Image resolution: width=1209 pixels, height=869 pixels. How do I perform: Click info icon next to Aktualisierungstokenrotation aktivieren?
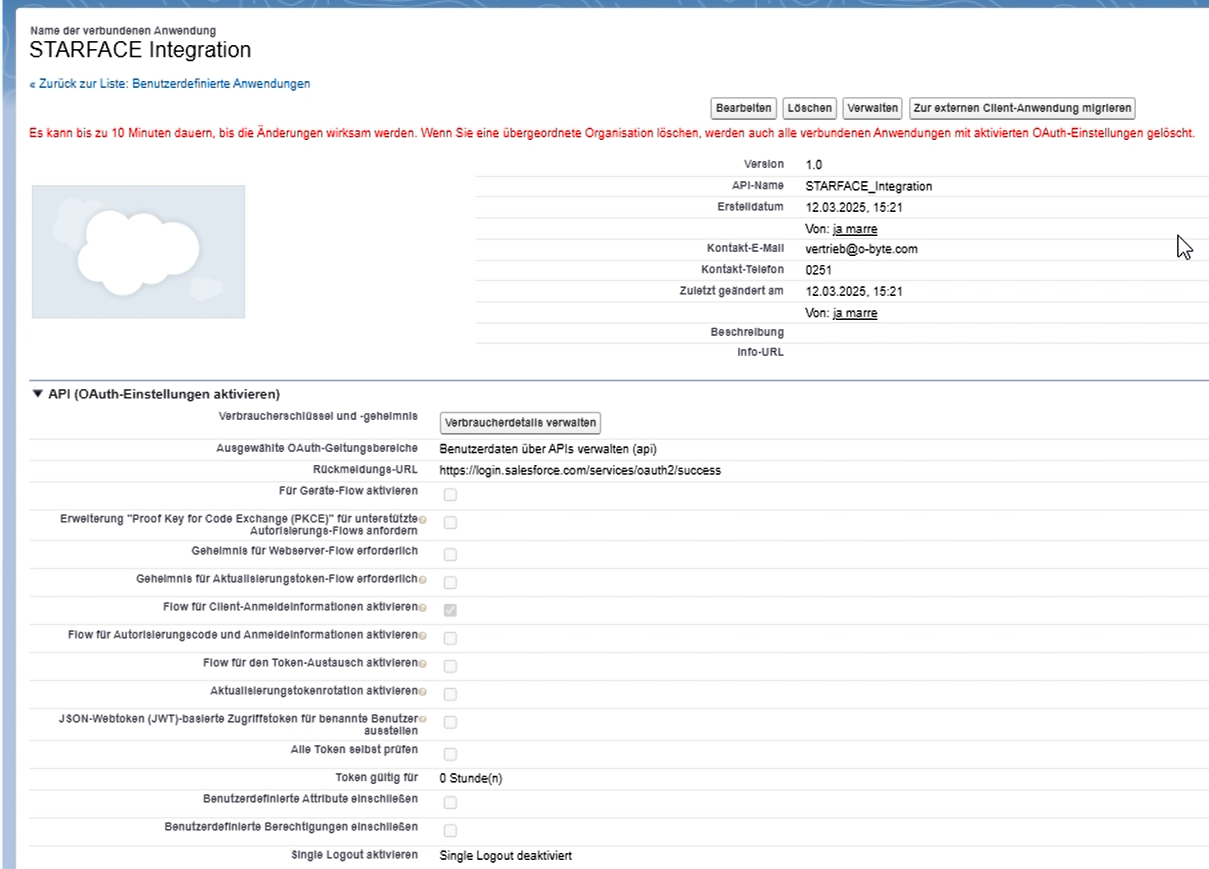click(x=423, y=692)
